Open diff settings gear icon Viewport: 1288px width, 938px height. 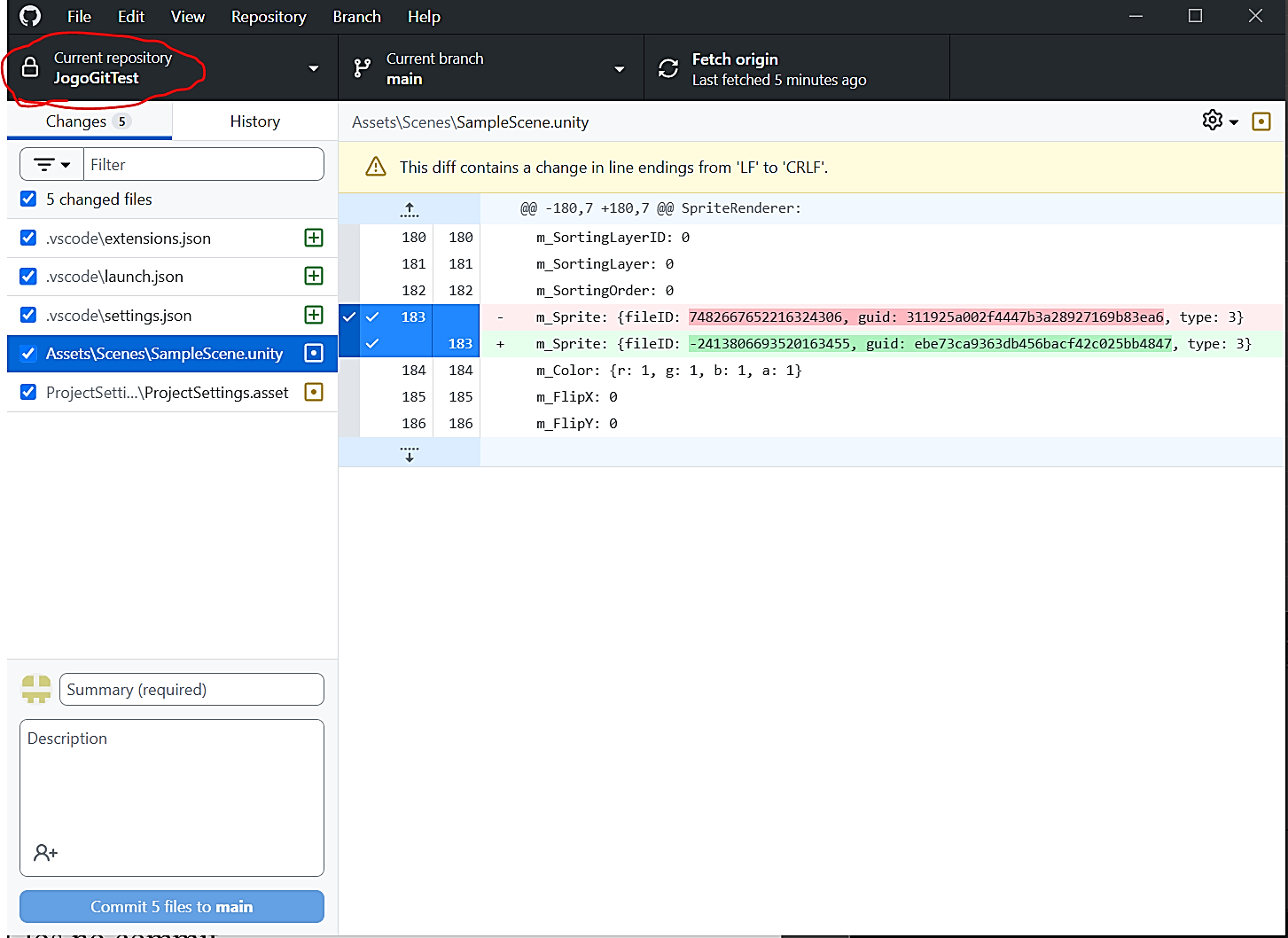click(x=1212, y=121)
